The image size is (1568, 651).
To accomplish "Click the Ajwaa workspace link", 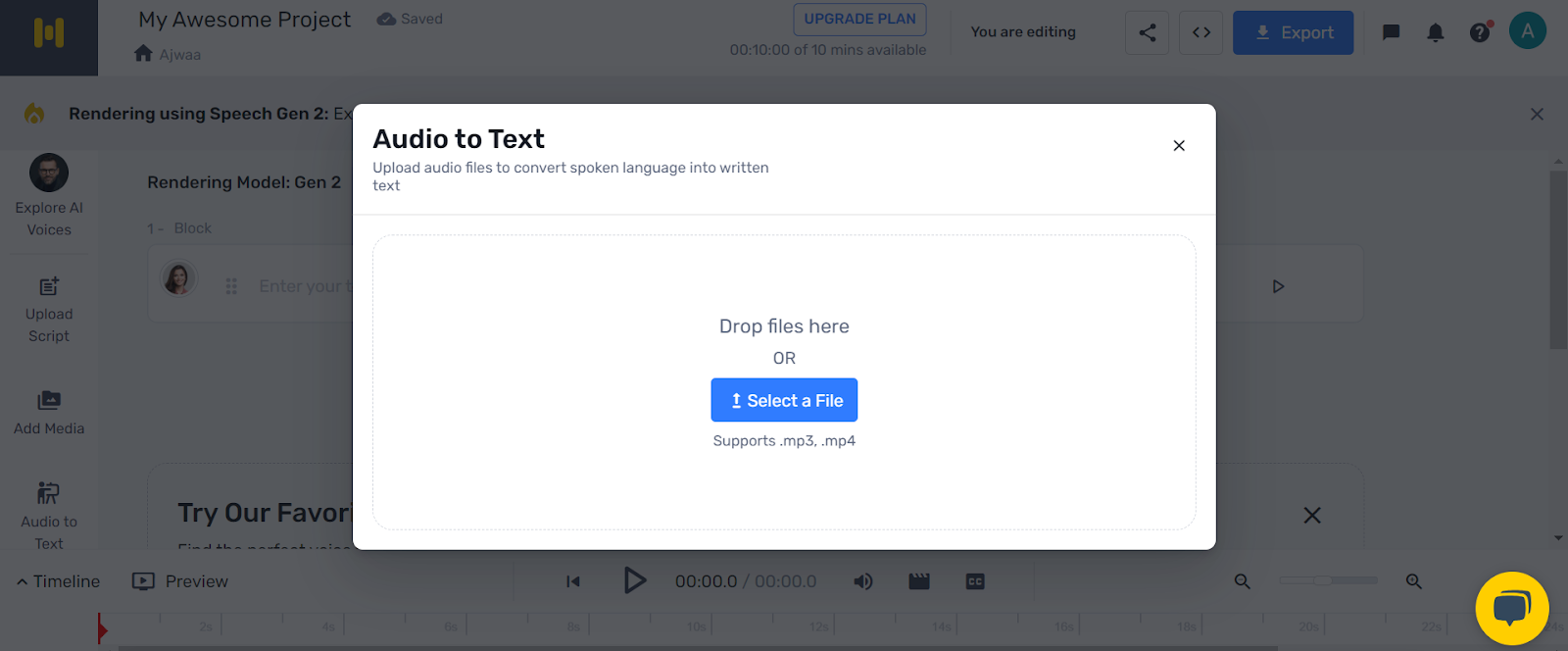I will (180, 55).
